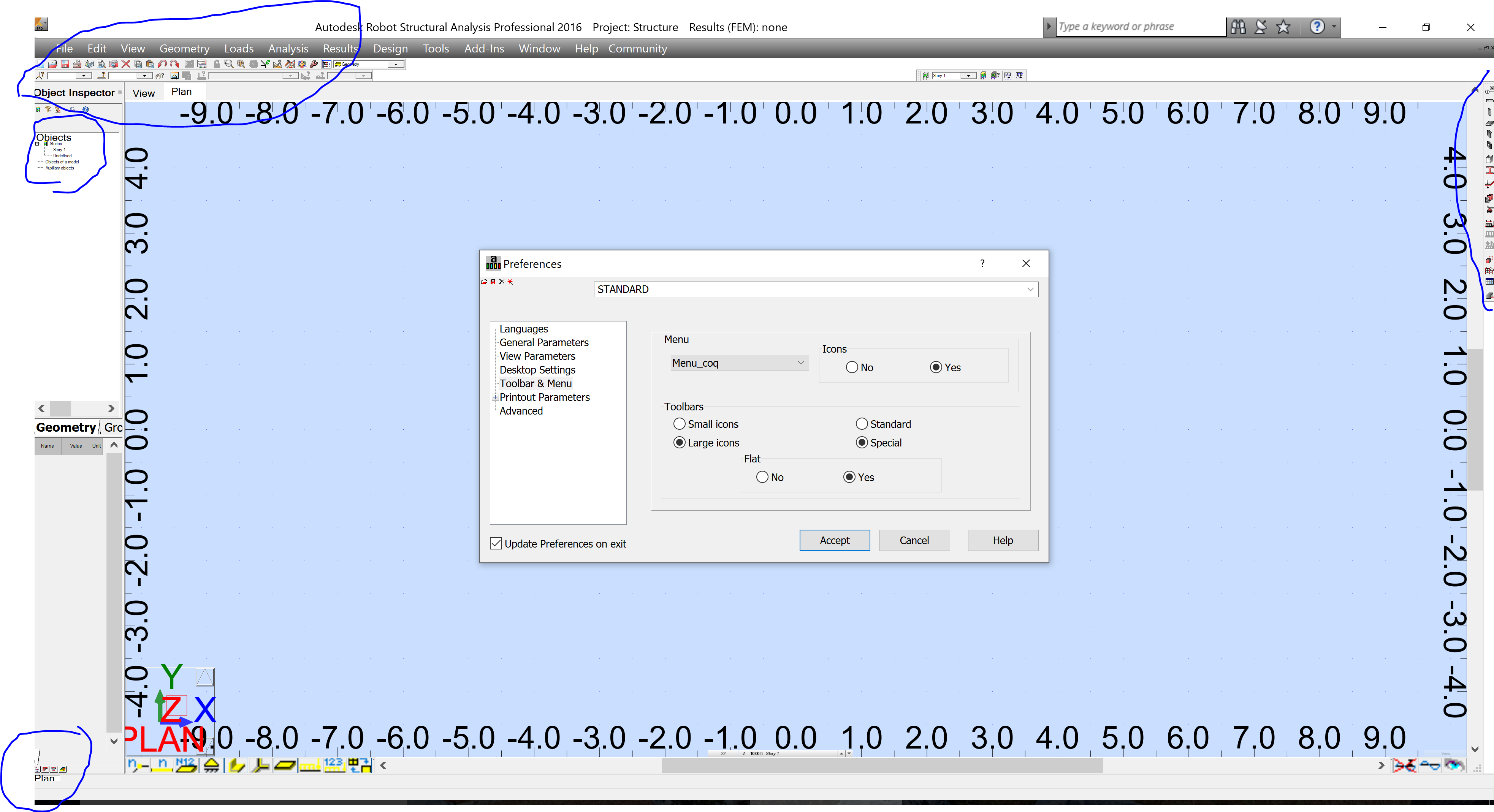Select the Screen Capture camera icon
This screenshot has height=812, width=1494.
[x=113, y=64]
